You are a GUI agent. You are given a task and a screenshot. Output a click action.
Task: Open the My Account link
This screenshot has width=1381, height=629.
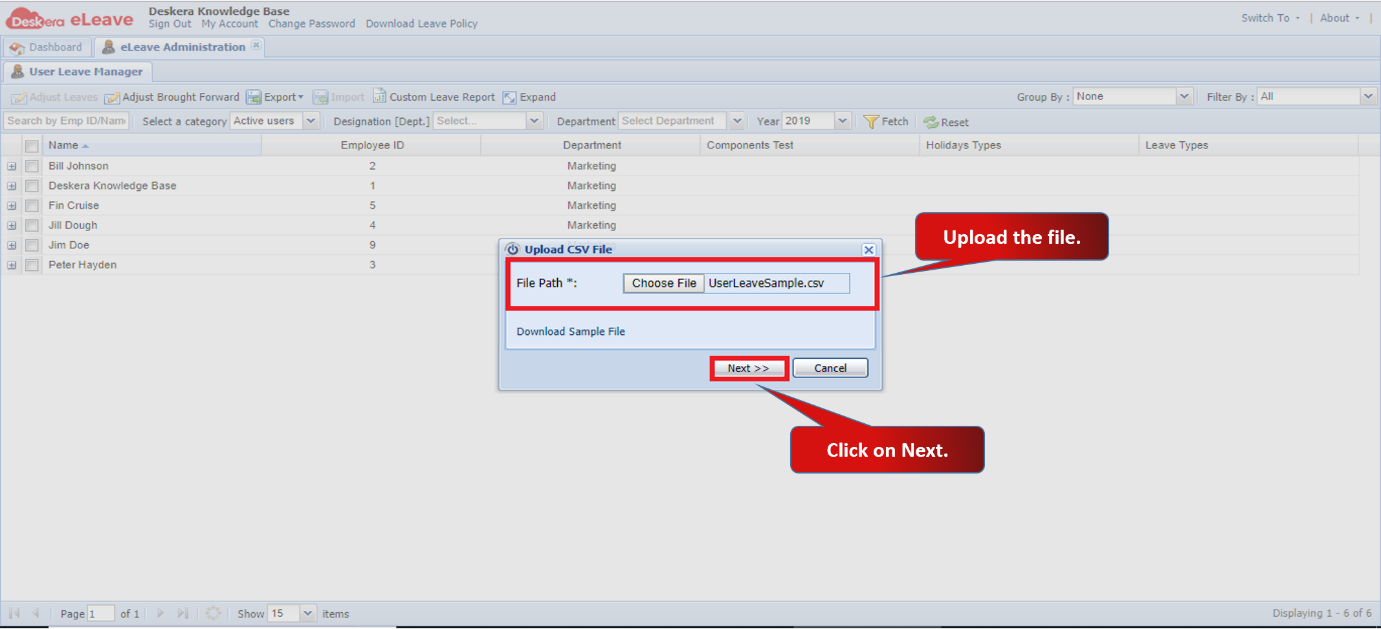tap(230, 24)
